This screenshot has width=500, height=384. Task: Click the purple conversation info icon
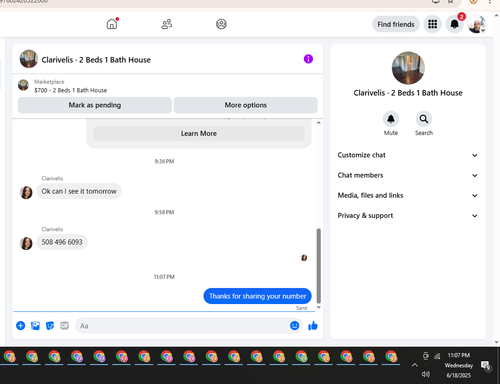pos(308,59)
